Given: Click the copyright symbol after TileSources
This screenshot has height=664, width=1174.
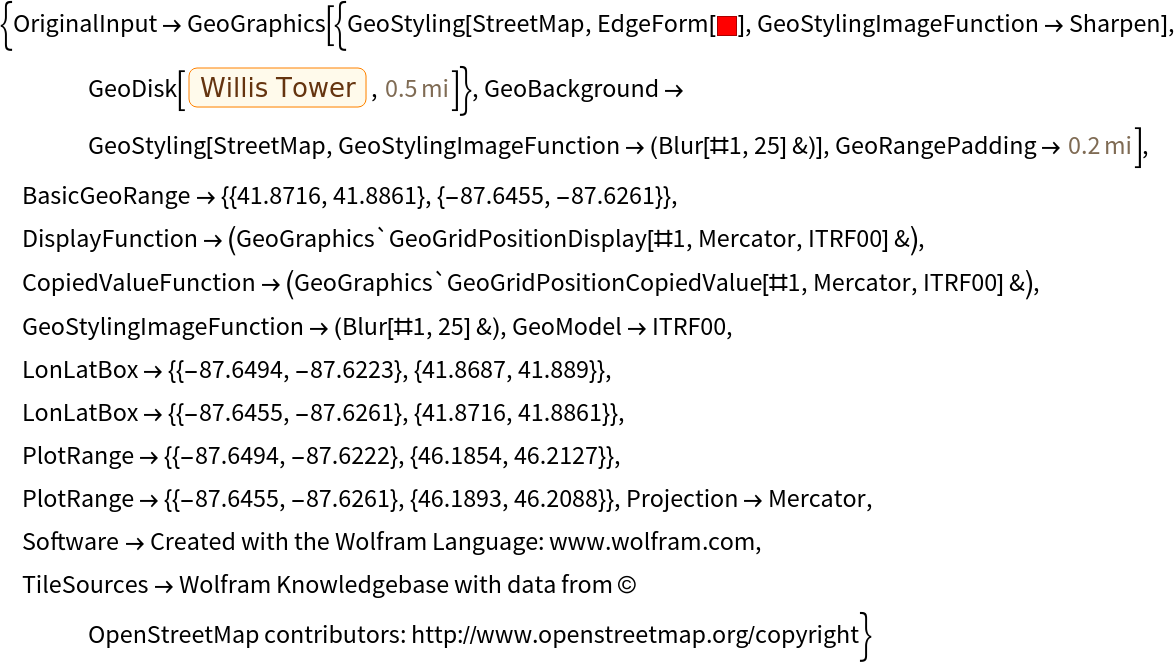Looking at the screenshot, I should (x=627, y=586).
